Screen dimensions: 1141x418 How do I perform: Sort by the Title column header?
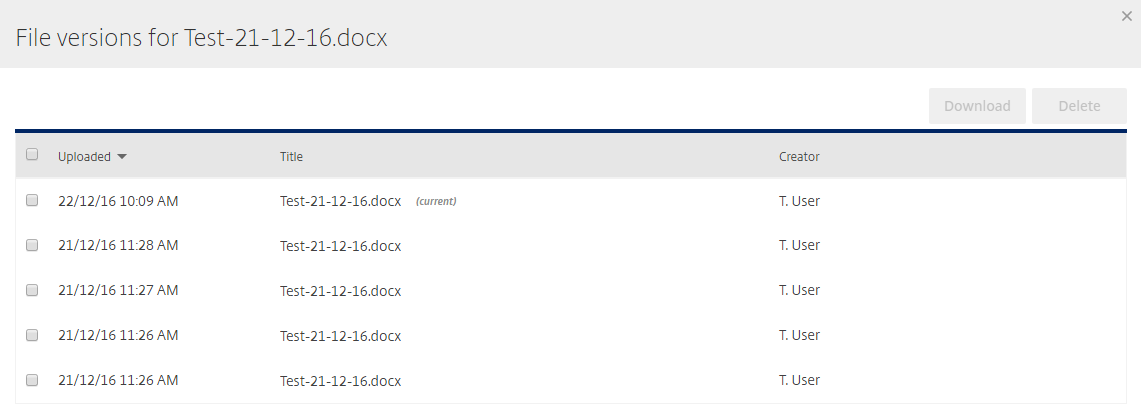291,157
